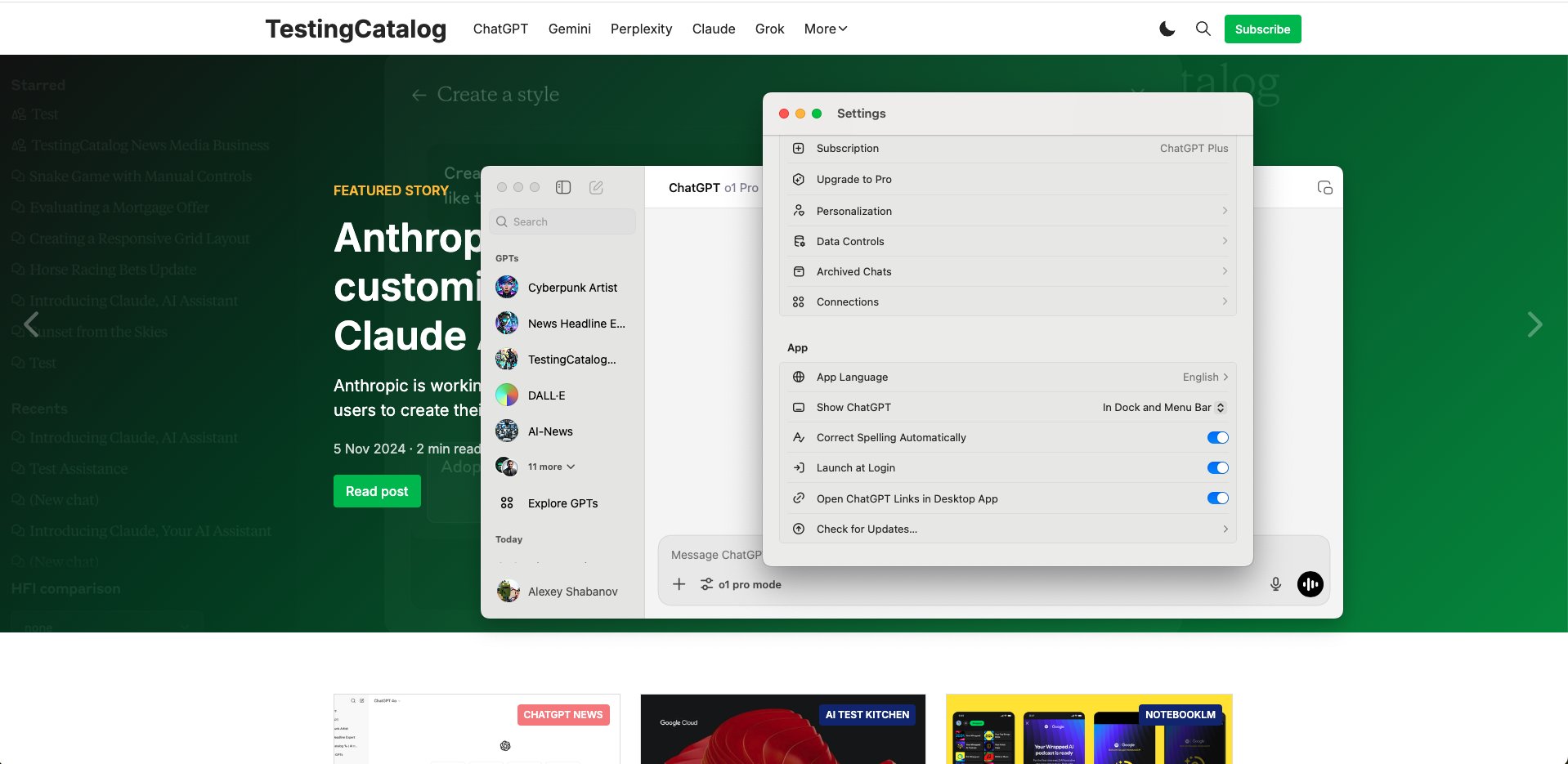
Task: Click the Connections grid icon
Action: coord(799,302)
